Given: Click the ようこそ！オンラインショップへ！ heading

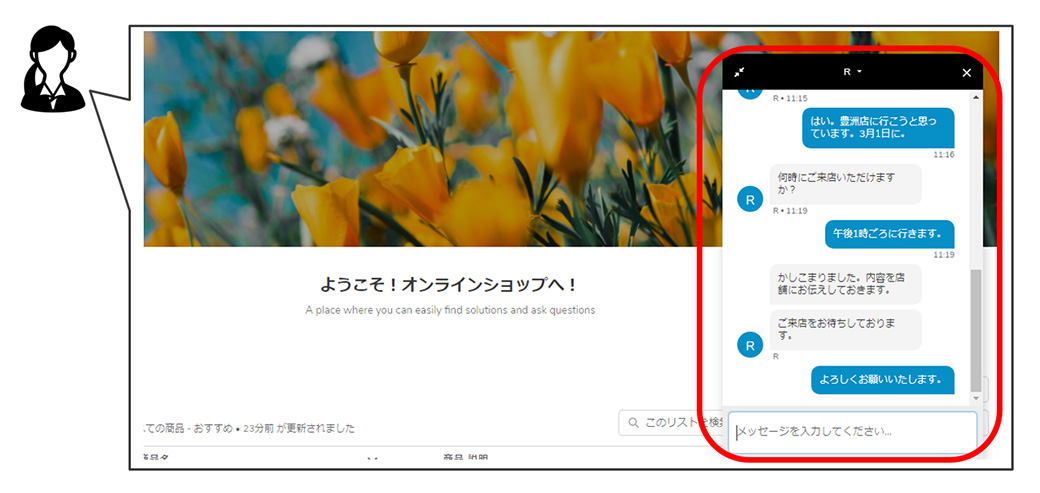Looking at the screenshot, I should point(449,284).
